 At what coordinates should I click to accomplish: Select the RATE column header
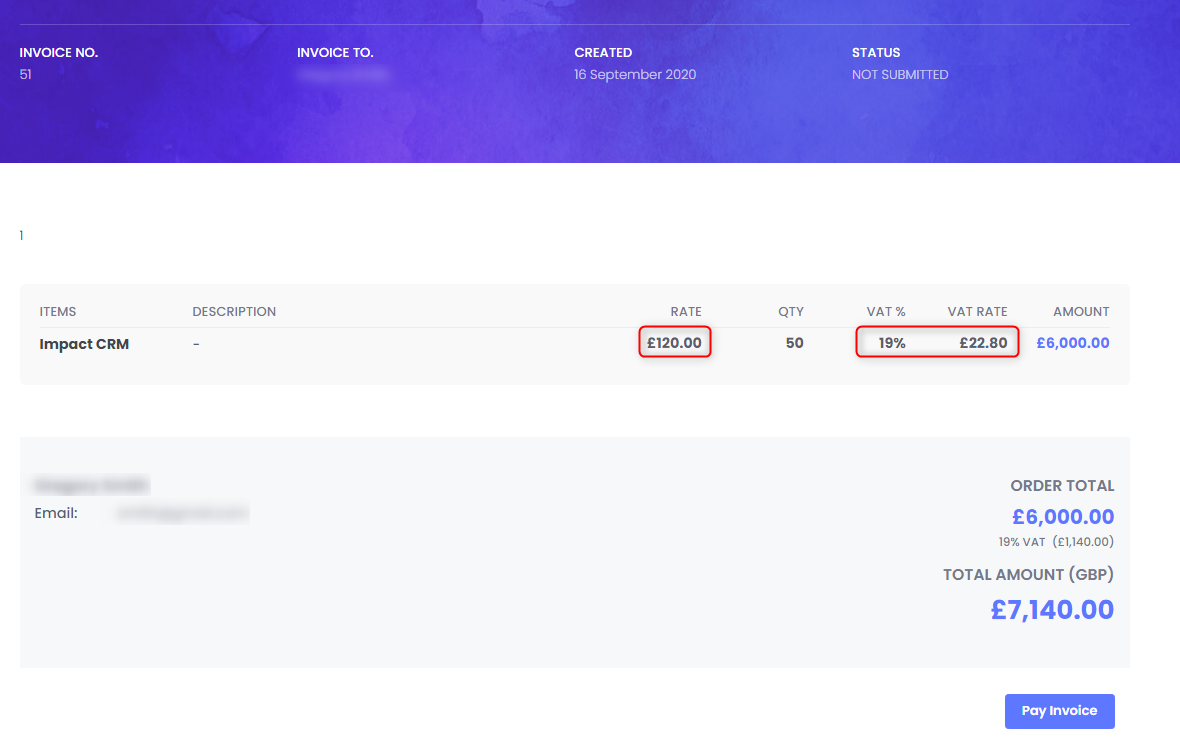coord(686,311)
